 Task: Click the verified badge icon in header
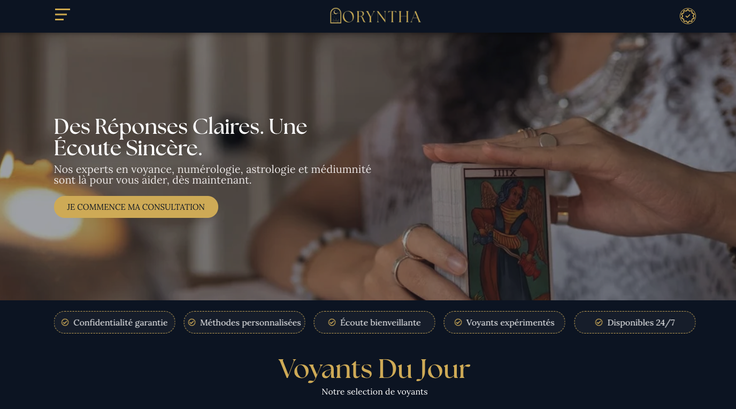point(688,16)
